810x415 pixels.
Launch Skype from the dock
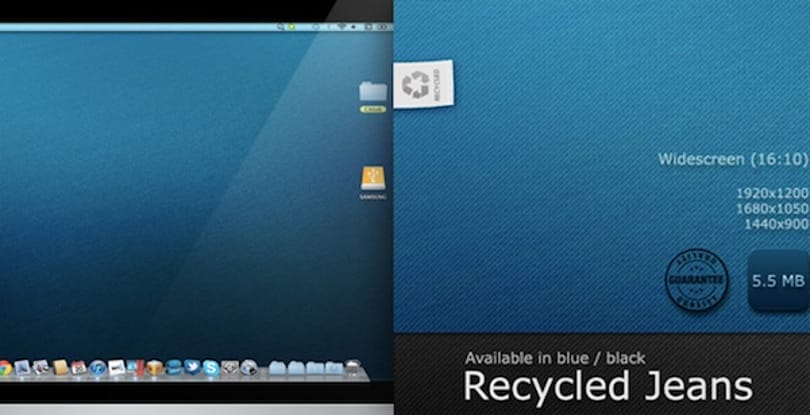(x=211, y=368)
